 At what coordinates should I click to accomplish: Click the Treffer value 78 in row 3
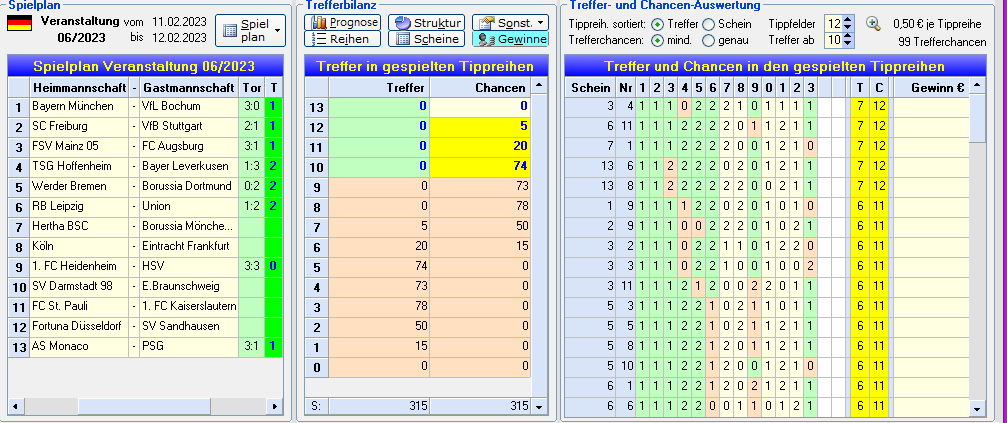[379, 306]
